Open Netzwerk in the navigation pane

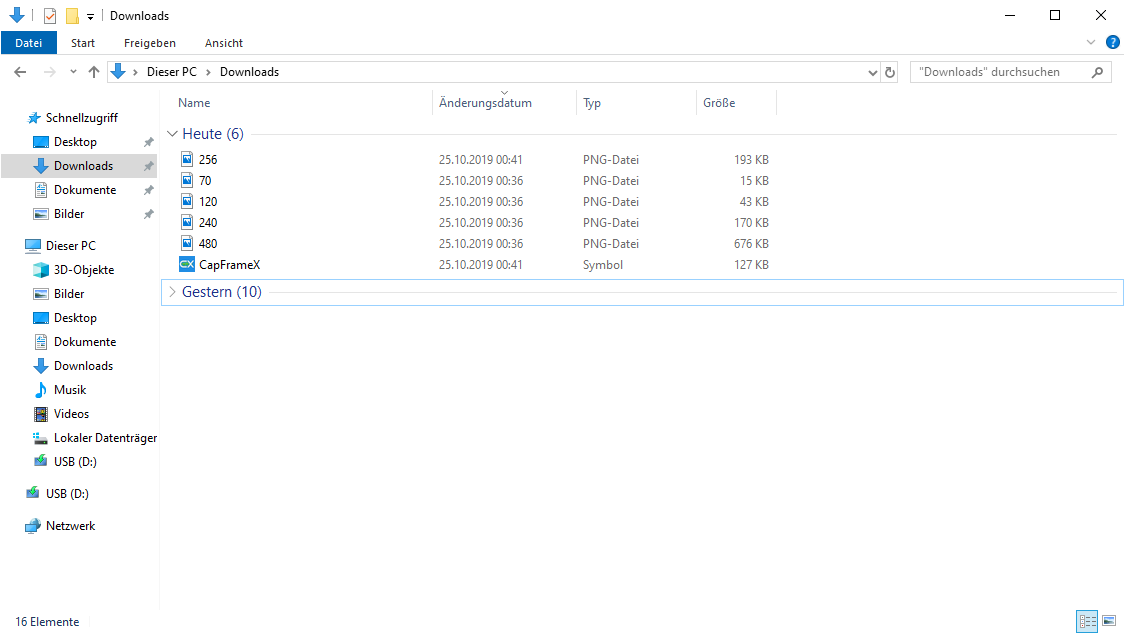pos(70,526)
